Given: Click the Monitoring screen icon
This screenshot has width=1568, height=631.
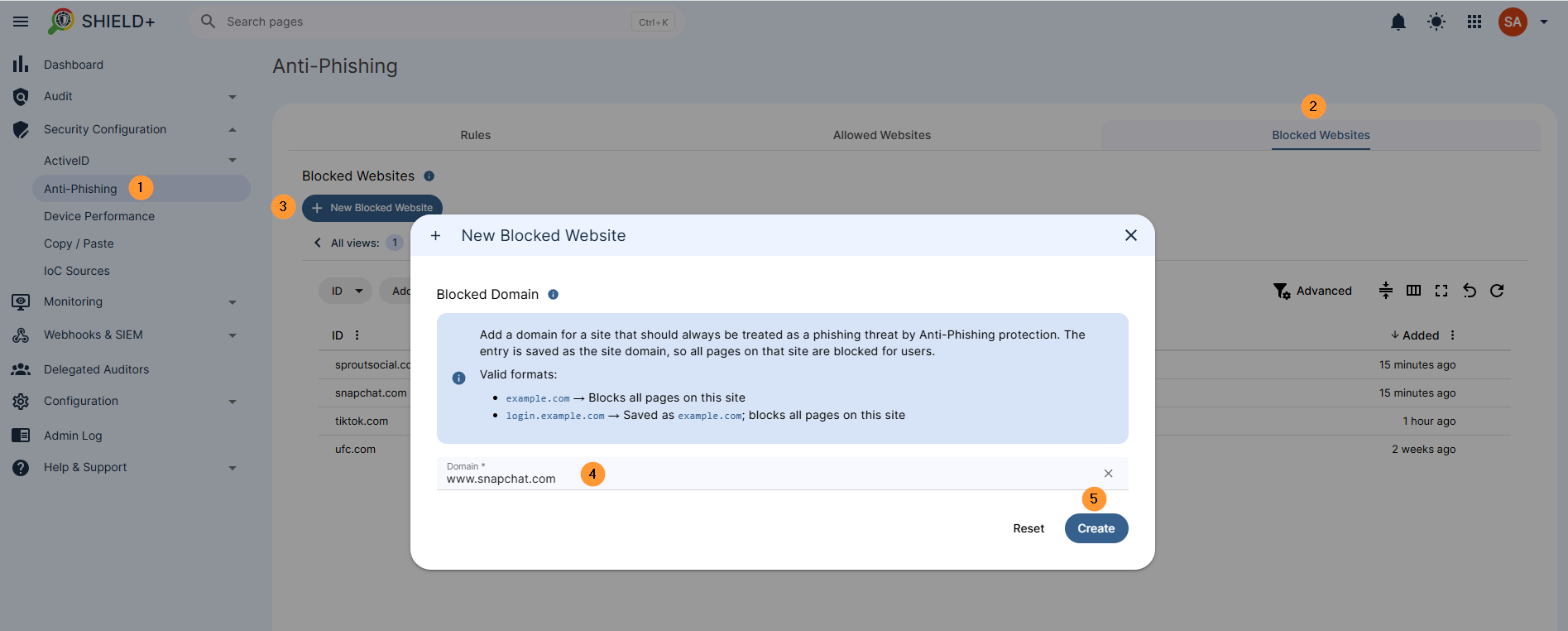Looking at the screenshot, I should tap(21, 302).
